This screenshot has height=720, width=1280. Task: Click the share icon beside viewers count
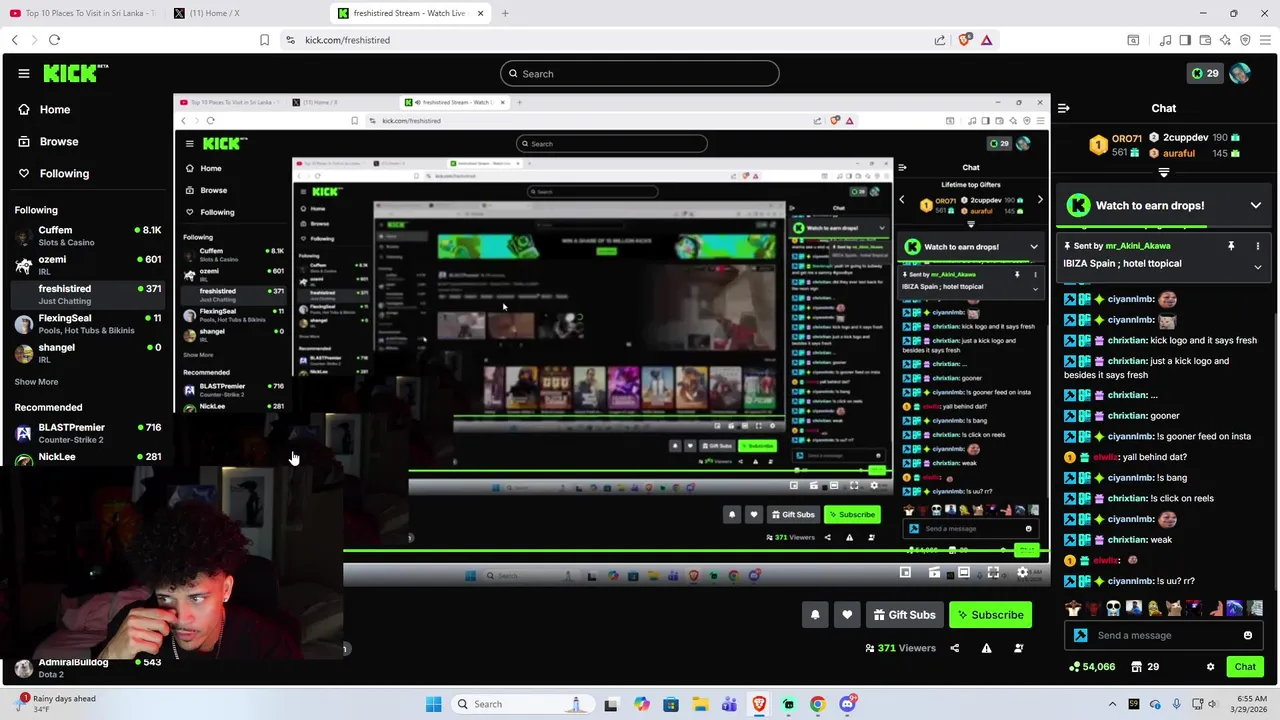[x=955, y=648]
